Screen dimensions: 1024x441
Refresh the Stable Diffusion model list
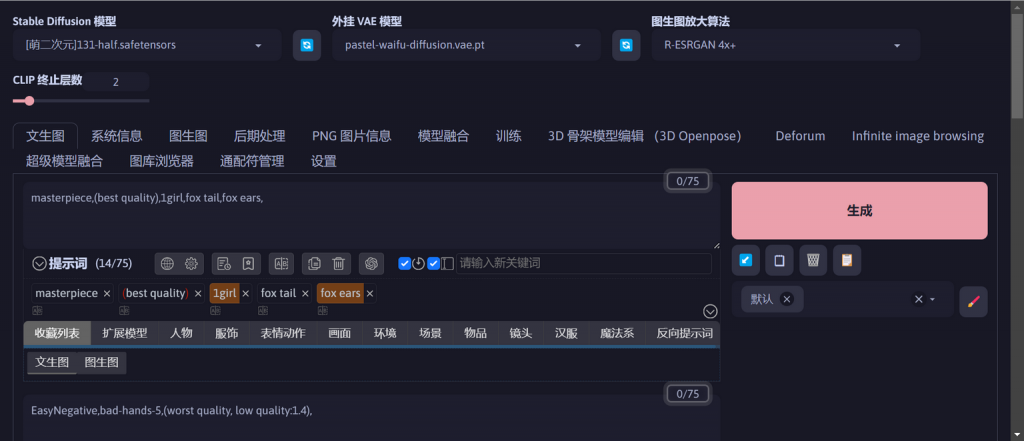306,46
